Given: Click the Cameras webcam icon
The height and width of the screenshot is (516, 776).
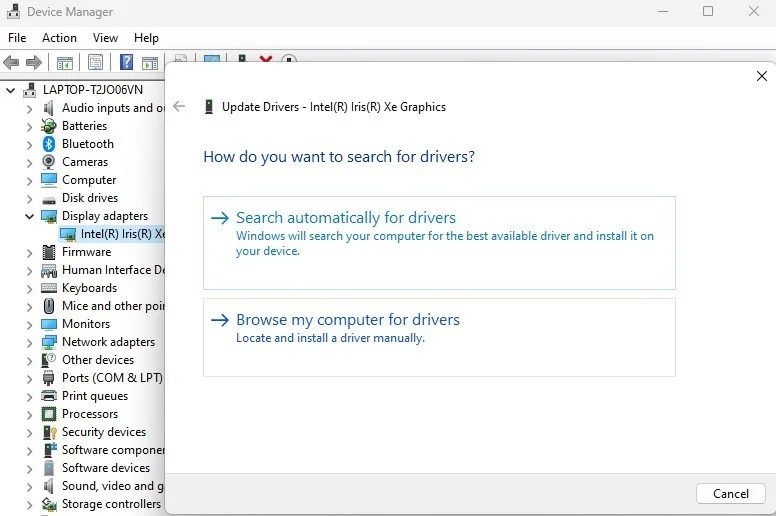Looking at the screenshot, I should (x=48, y=162).
